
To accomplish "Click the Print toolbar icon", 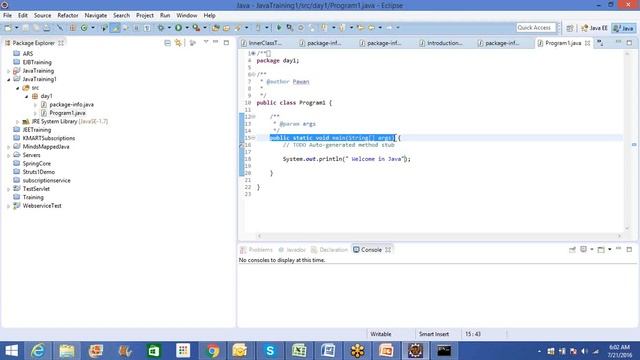I will [x=47, y=28].
